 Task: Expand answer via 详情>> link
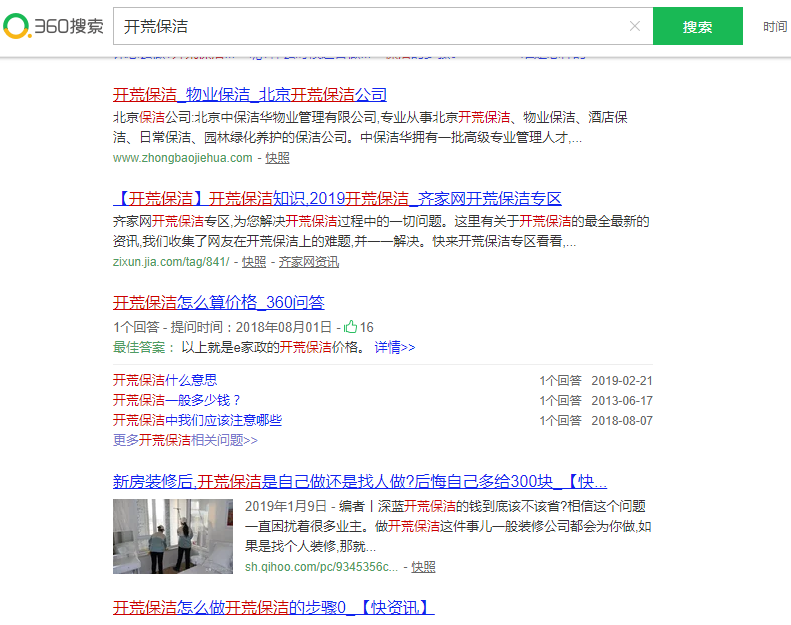[394, 347]
